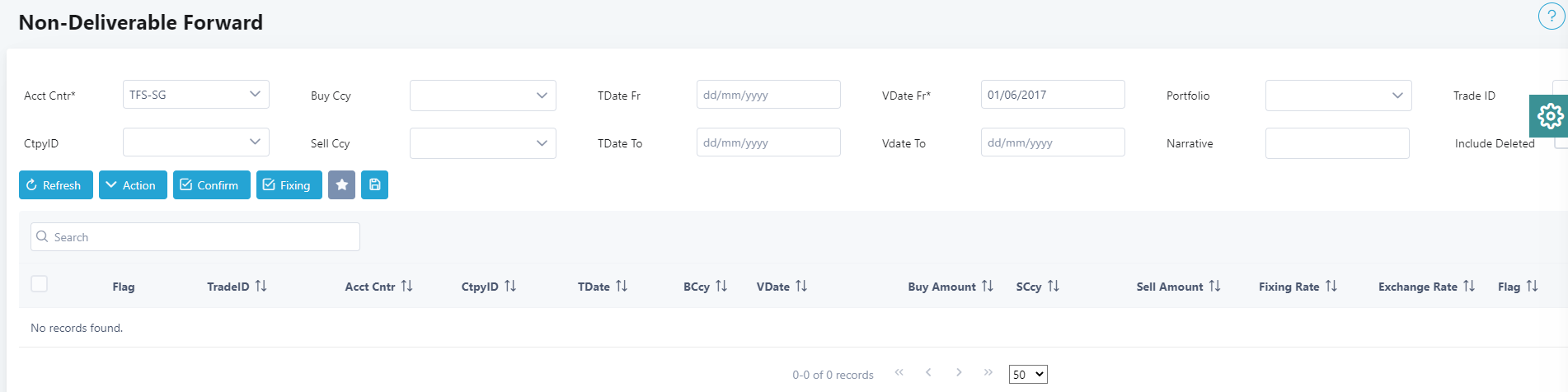
Task: Sort by TradeID column arrows
Action: click(x=261, y=286)
